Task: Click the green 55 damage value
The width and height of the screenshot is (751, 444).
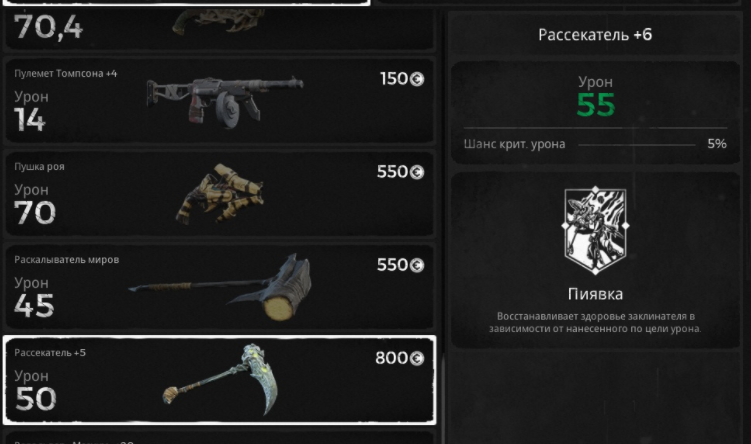Action: 595,105
